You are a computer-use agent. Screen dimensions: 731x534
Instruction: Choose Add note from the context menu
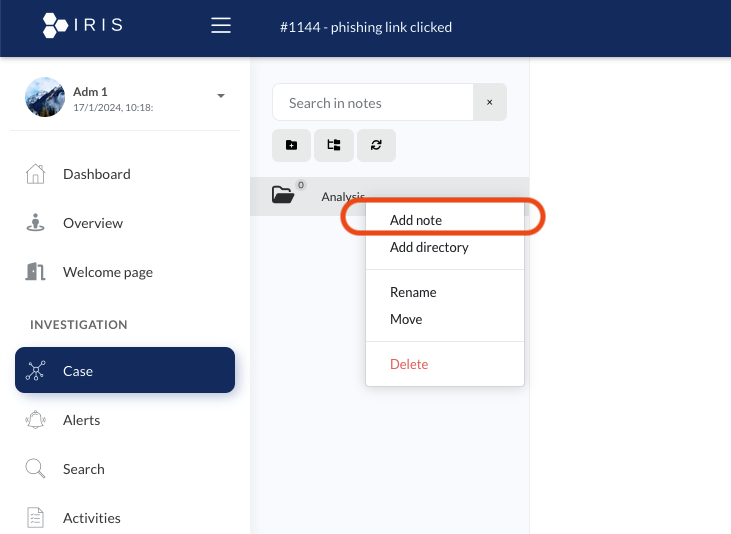pyautogui.click(x=416, y=220)
